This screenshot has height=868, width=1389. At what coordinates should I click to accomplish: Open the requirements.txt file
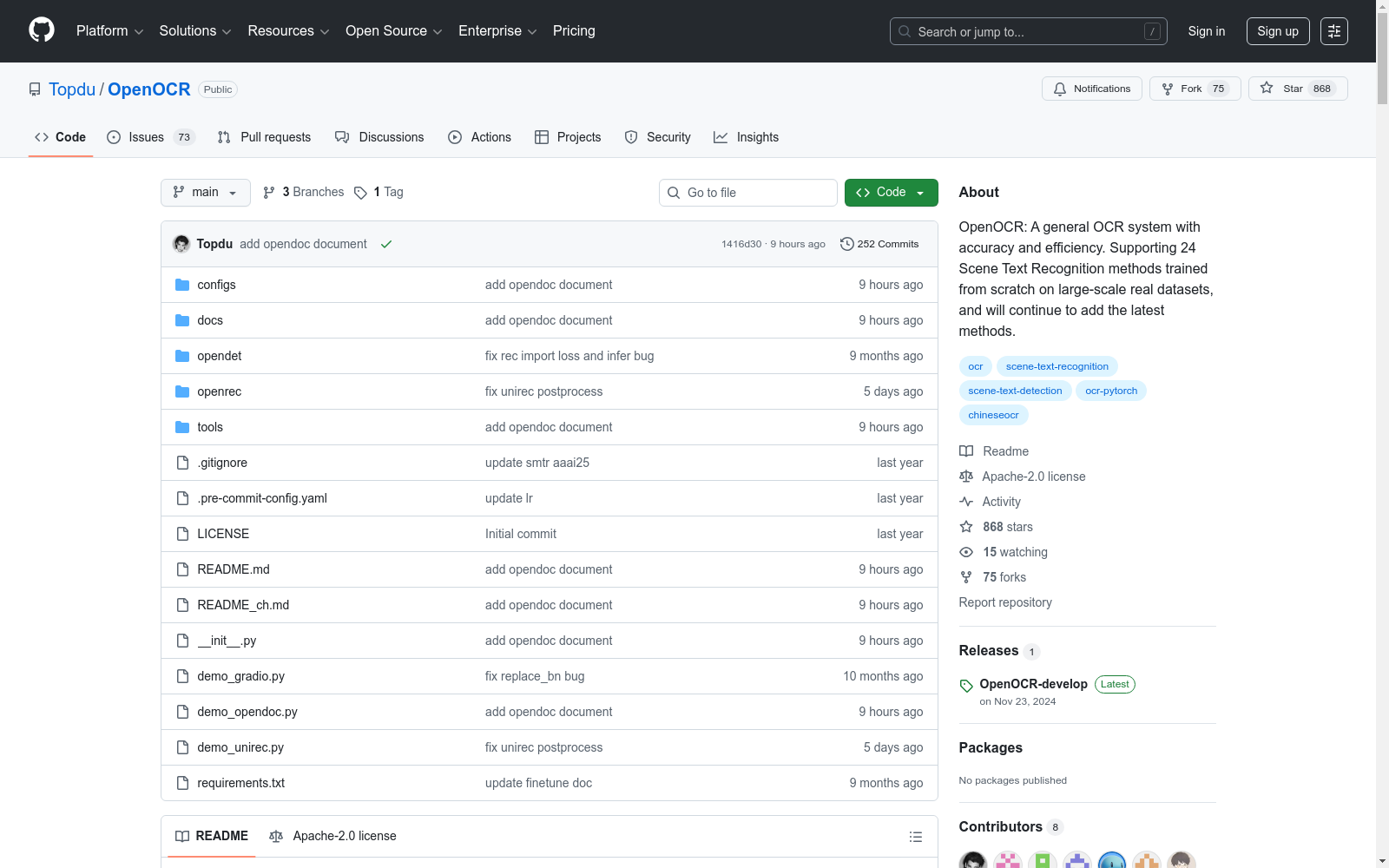click(x=241, y=783)
